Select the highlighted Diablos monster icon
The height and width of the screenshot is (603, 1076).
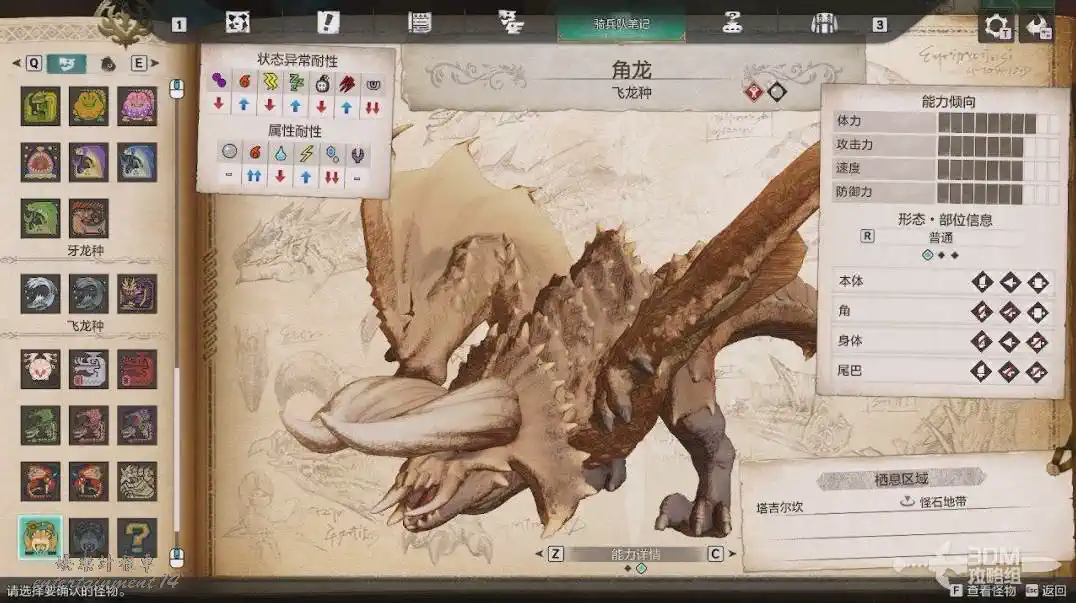click(41, 537)
